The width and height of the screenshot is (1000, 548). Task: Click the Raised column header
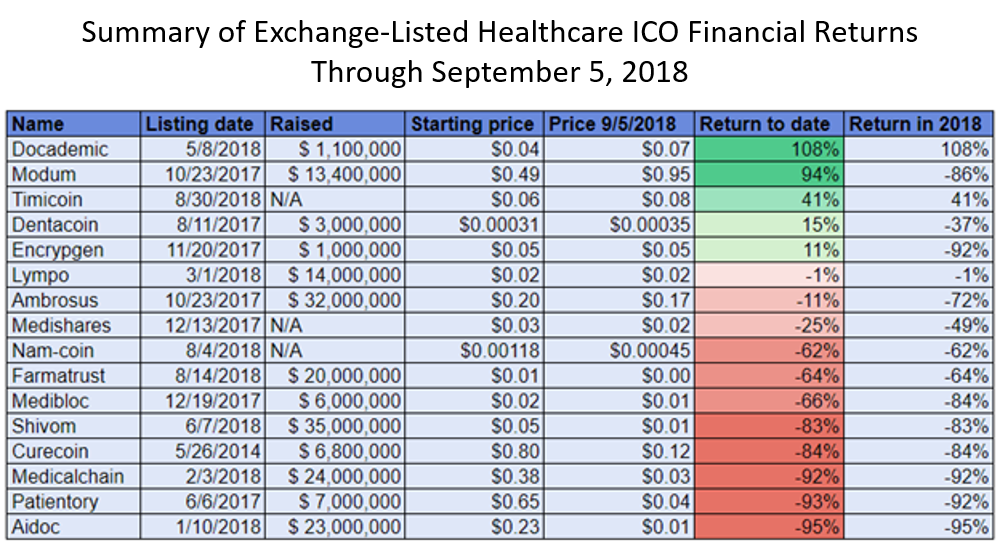pyautogui.click(x=335, y=124)
